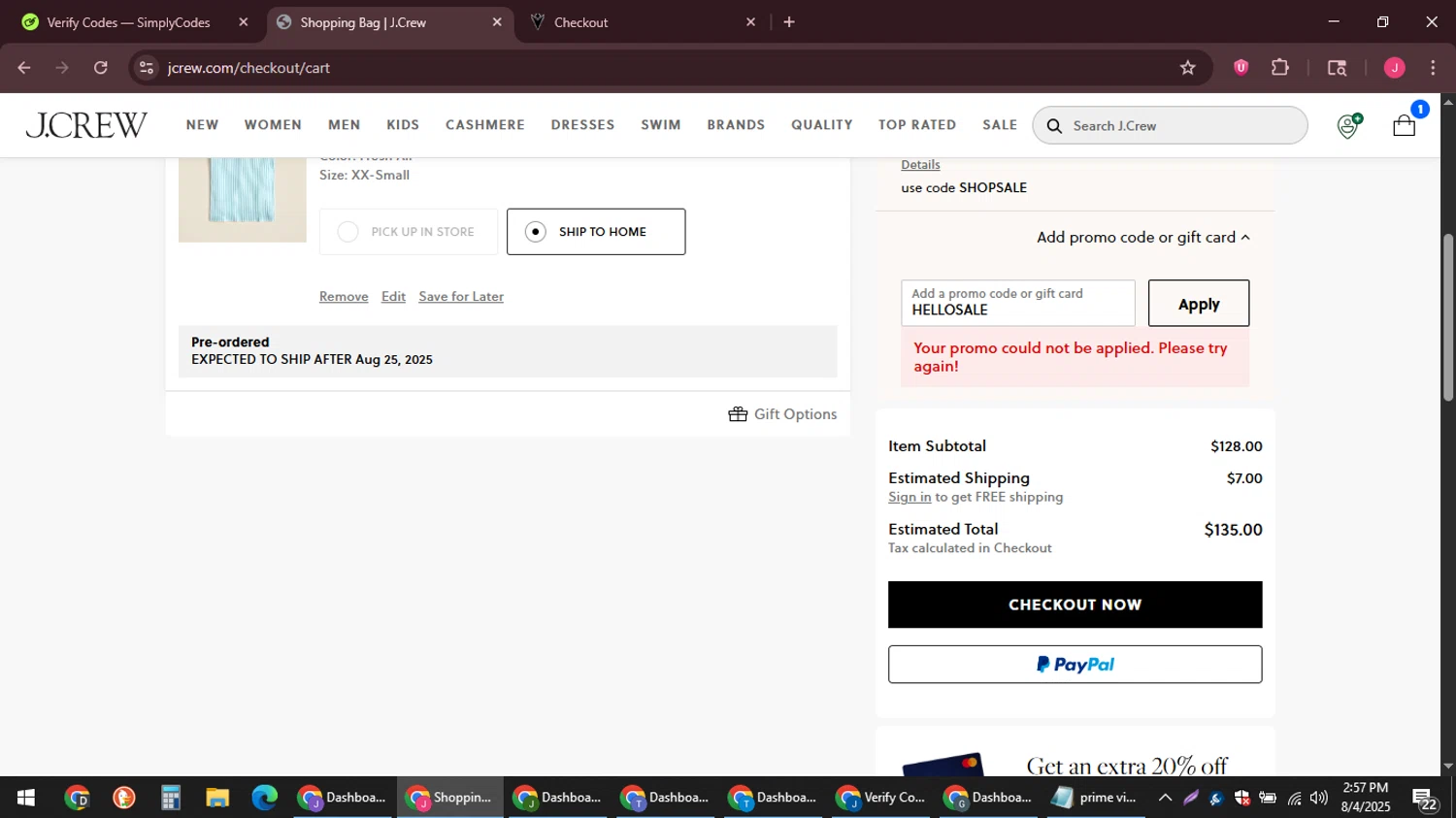
Task: Bookmark this page with the star icon
Action: point(1187,68)
